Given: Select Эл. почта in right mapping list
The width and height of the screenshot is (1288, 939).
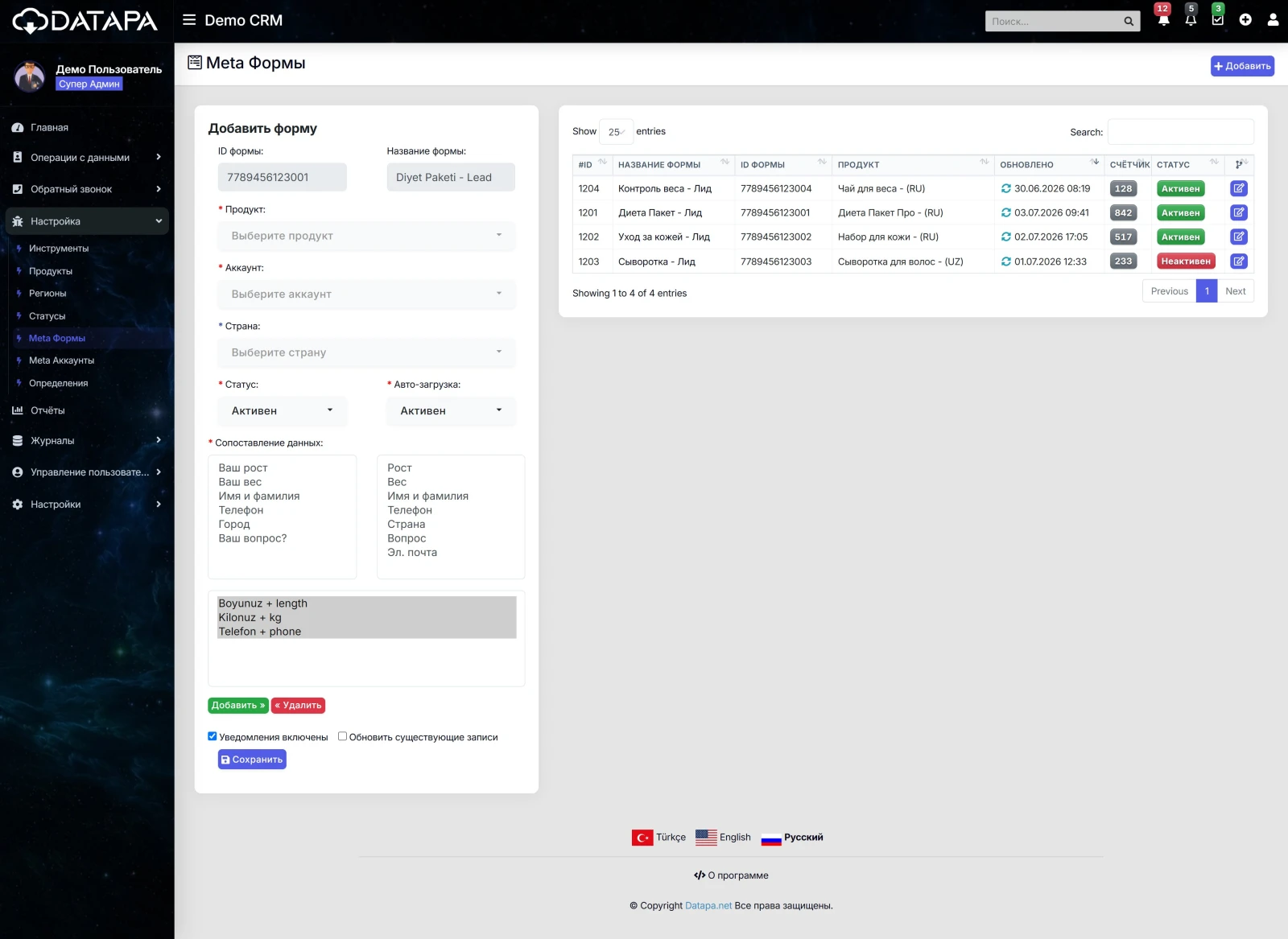Looking at the screenshot, I should tap(412, 553).
